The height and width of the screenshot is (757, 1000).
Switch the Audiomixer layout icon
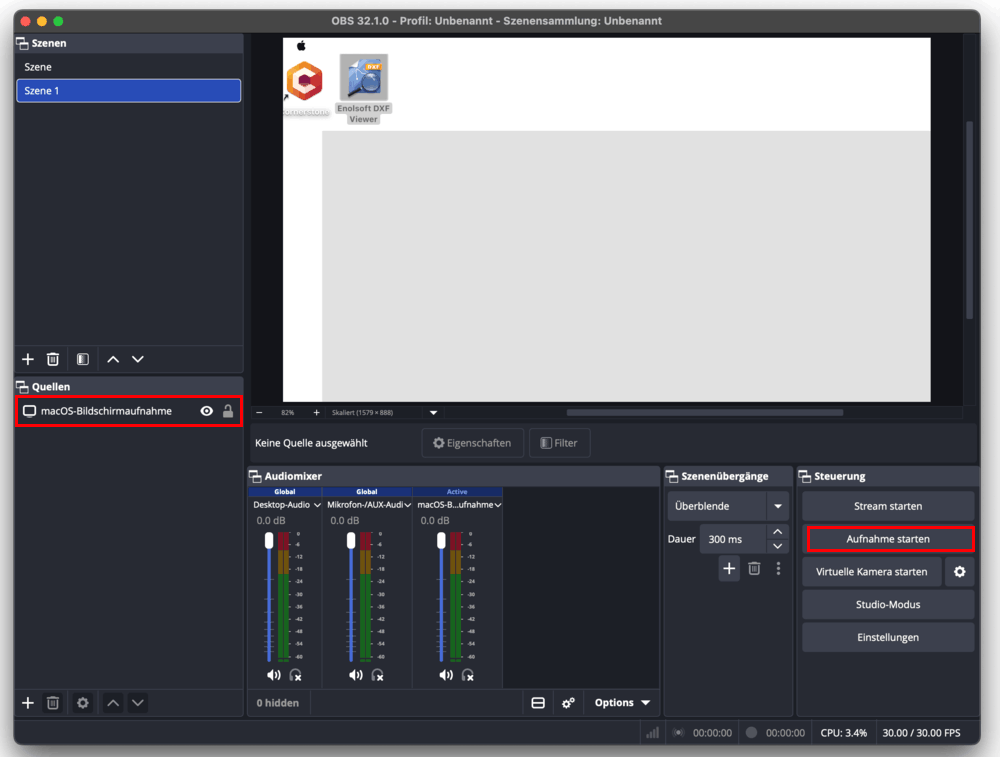point(538,703)
